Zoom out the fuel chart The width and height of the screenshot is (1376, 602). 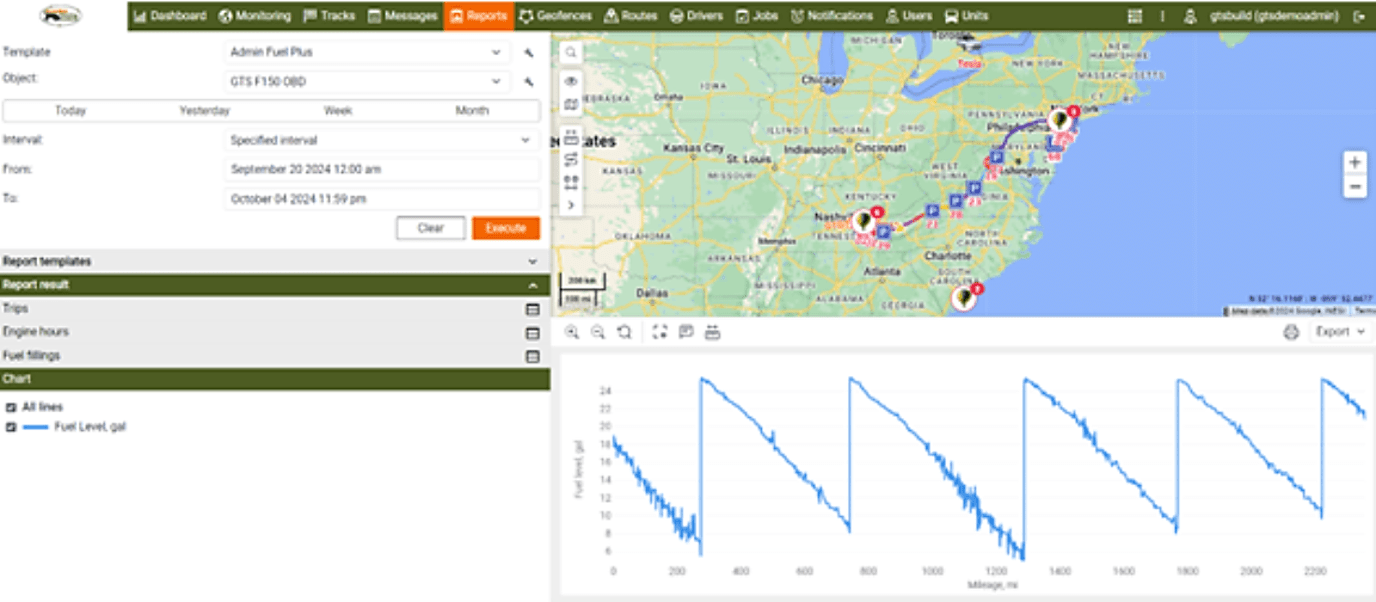(597, 332)
